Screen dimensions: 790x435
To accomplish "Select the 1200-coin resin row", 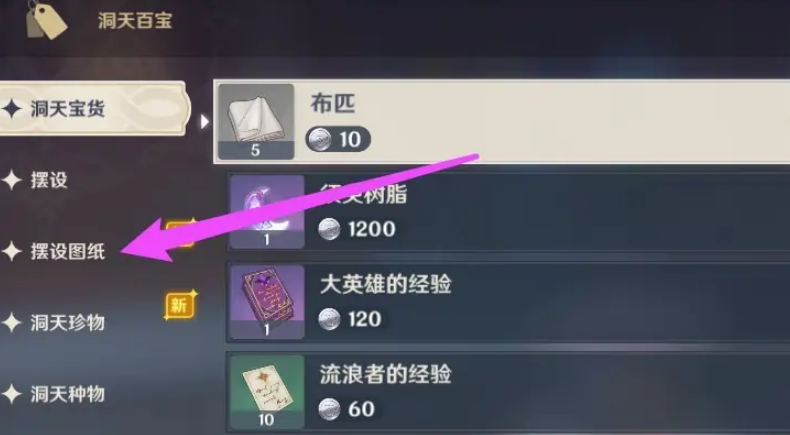I will 509,212.
